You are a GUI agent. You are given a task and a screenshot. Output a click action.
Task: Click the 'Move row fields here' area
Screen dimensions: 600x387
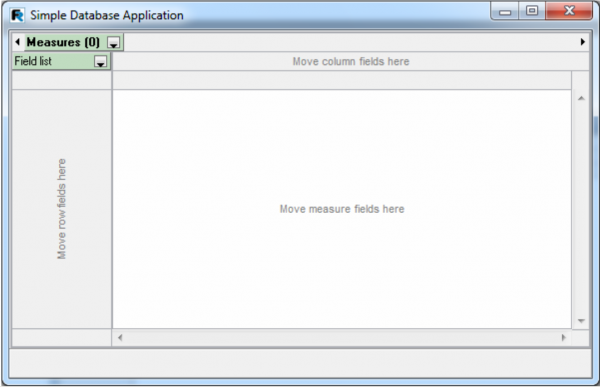(x=62, y=209)
